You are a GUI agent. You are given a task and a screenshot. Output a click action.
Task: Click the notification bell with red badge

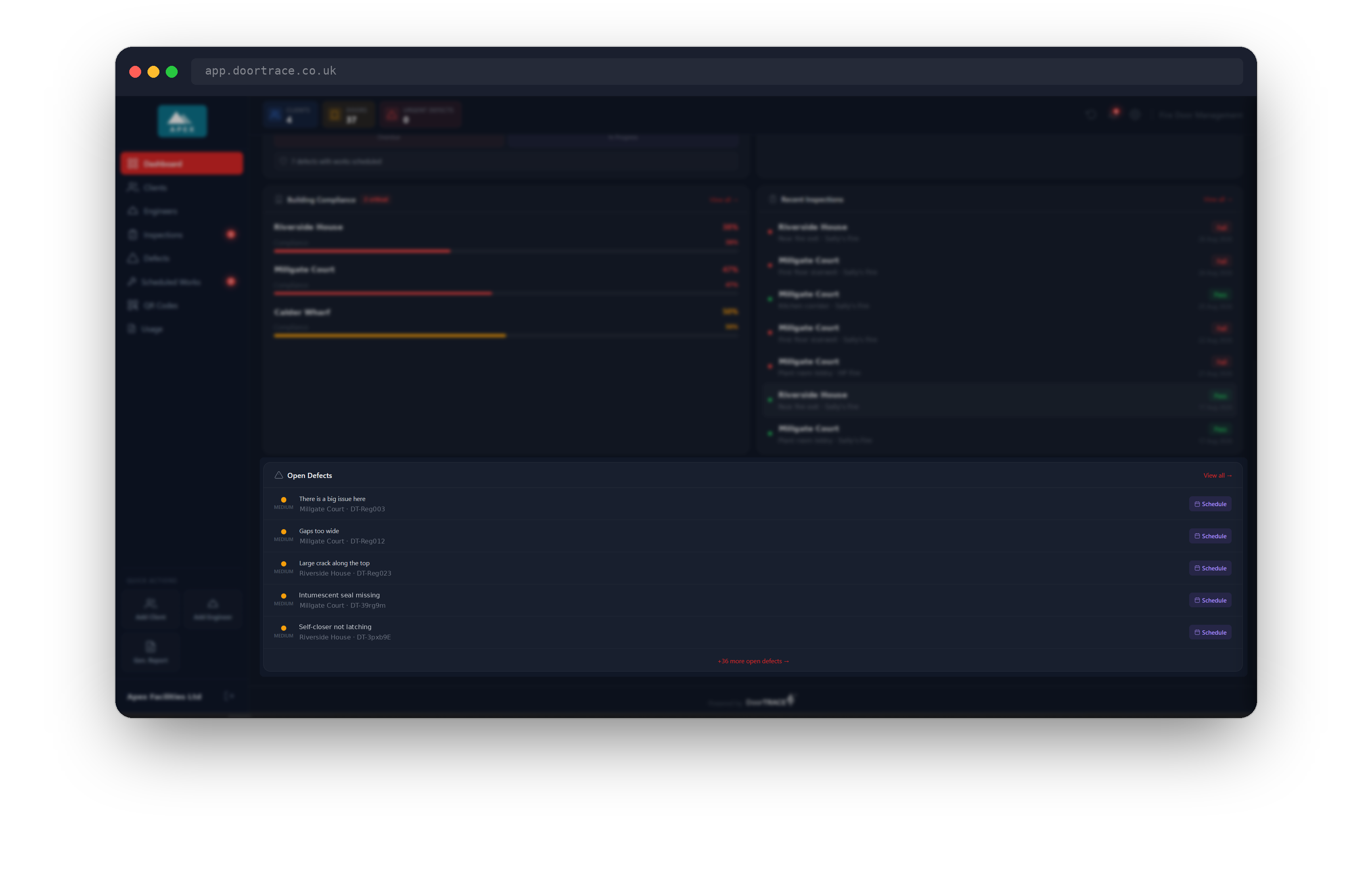tap(1113, 114)
